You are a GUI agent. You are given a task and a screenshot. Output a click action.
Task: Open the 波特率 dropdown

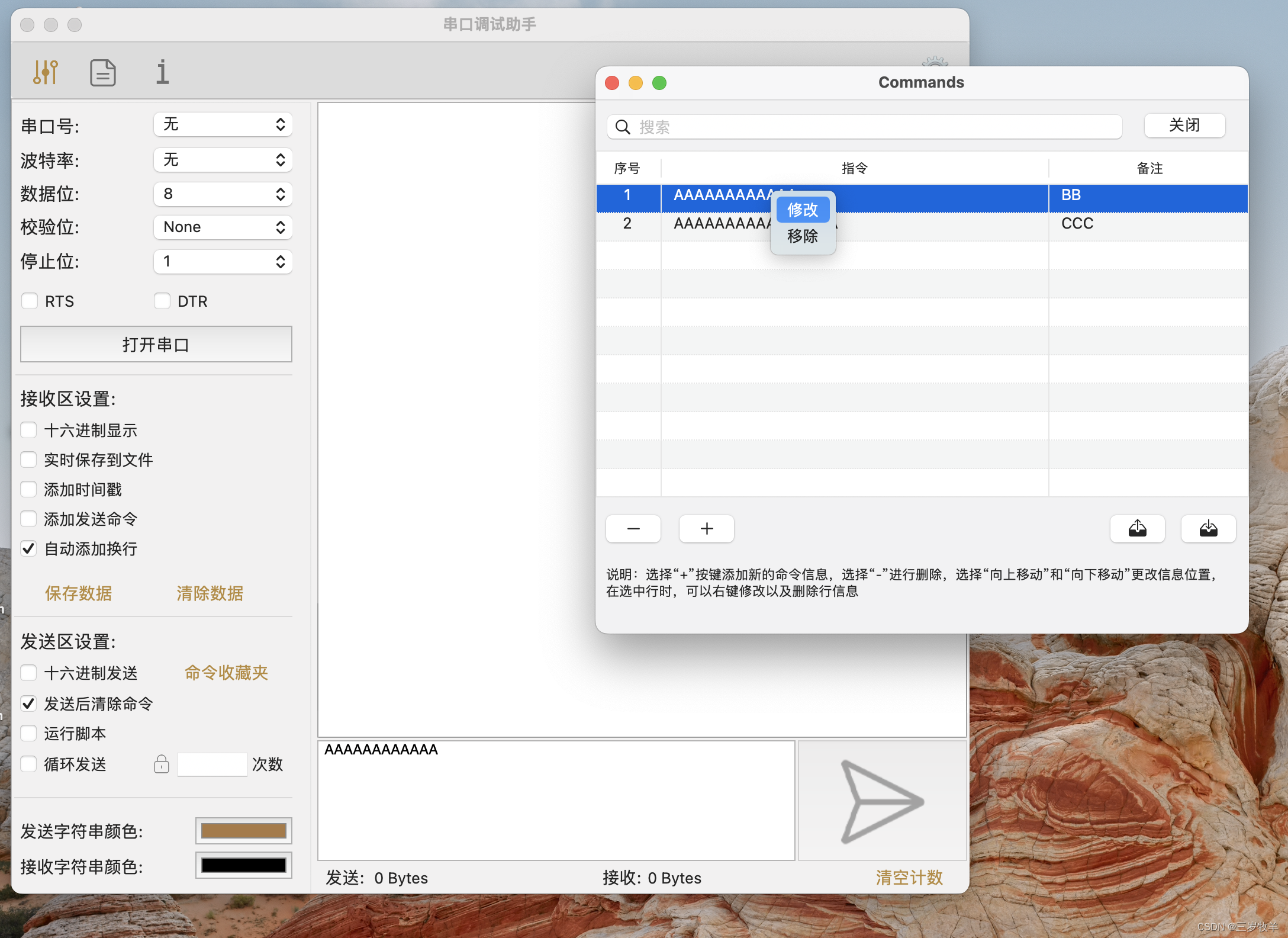[x=223, y=159]
